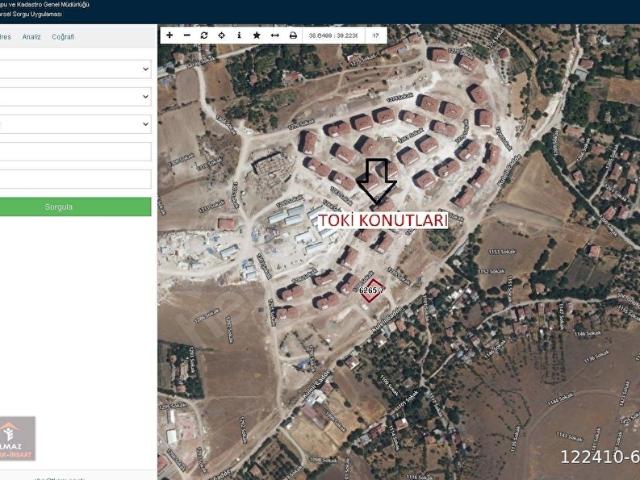Click the green Sorgula button
Viewport: 640px width, 480px height.
pos(75,207)
